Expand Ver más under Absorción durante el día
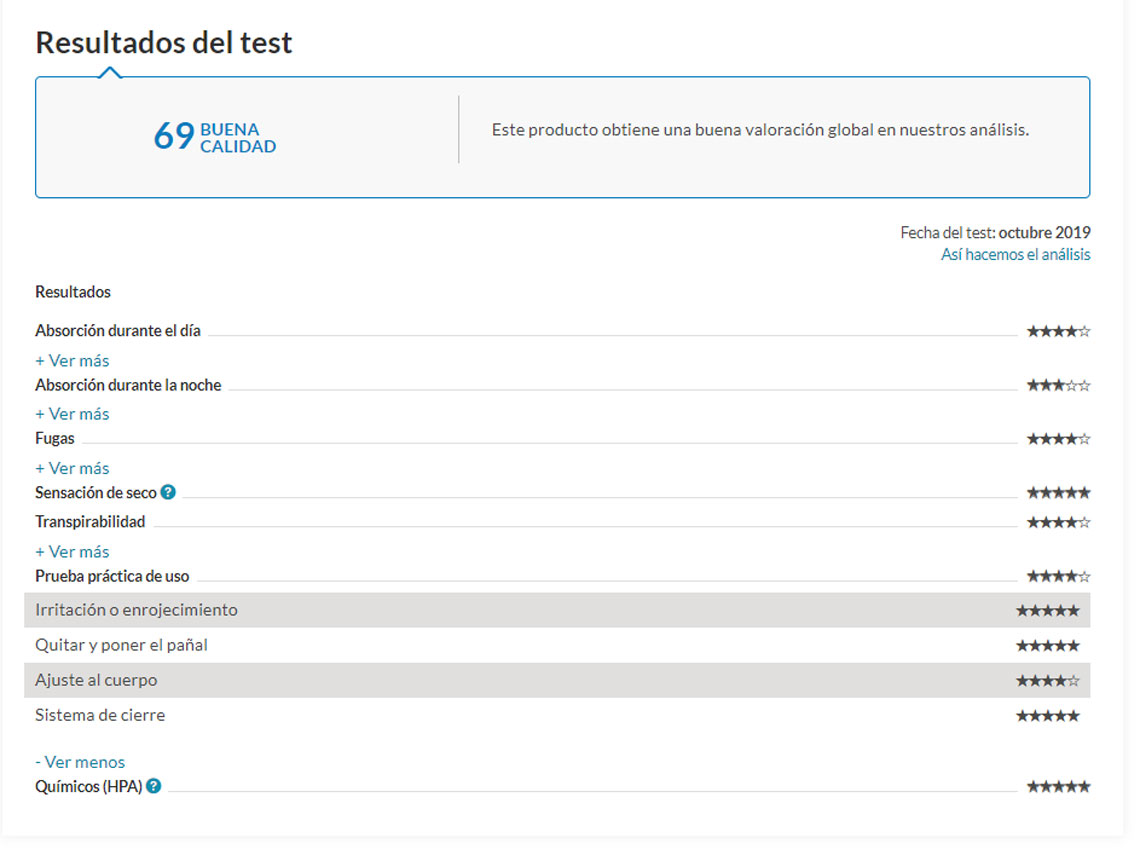Screen dimensions: 1140x855 72,360
